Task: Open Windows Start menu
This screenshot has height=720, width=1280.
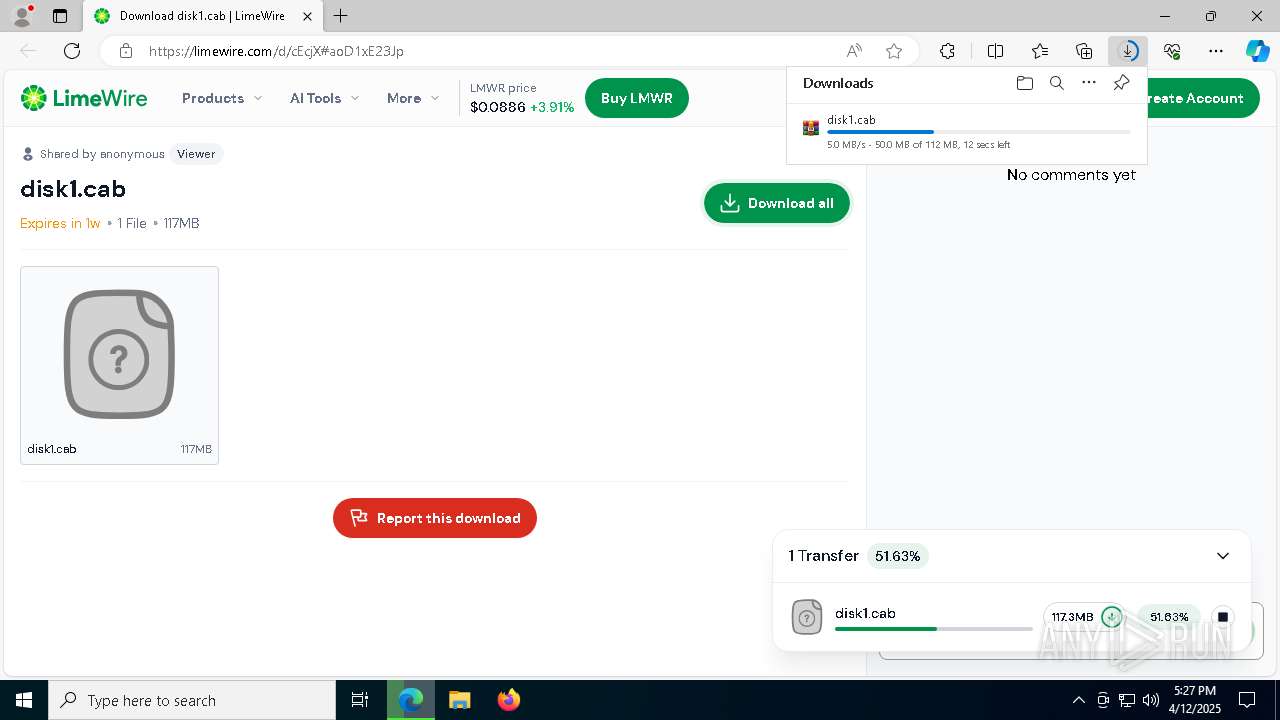Action: point(24,700)
